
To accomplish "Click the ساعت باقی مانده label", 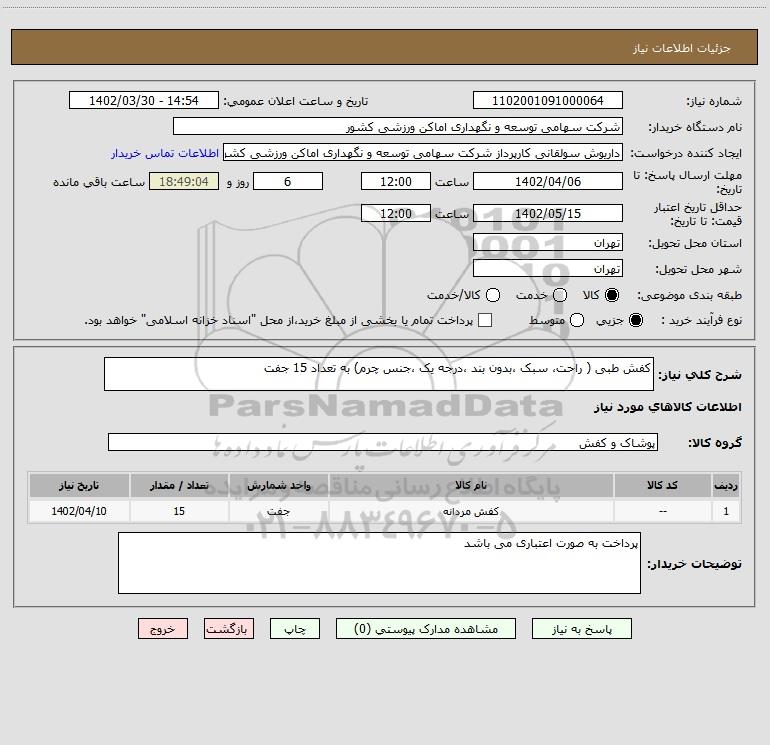I will [x=99, y=182].
